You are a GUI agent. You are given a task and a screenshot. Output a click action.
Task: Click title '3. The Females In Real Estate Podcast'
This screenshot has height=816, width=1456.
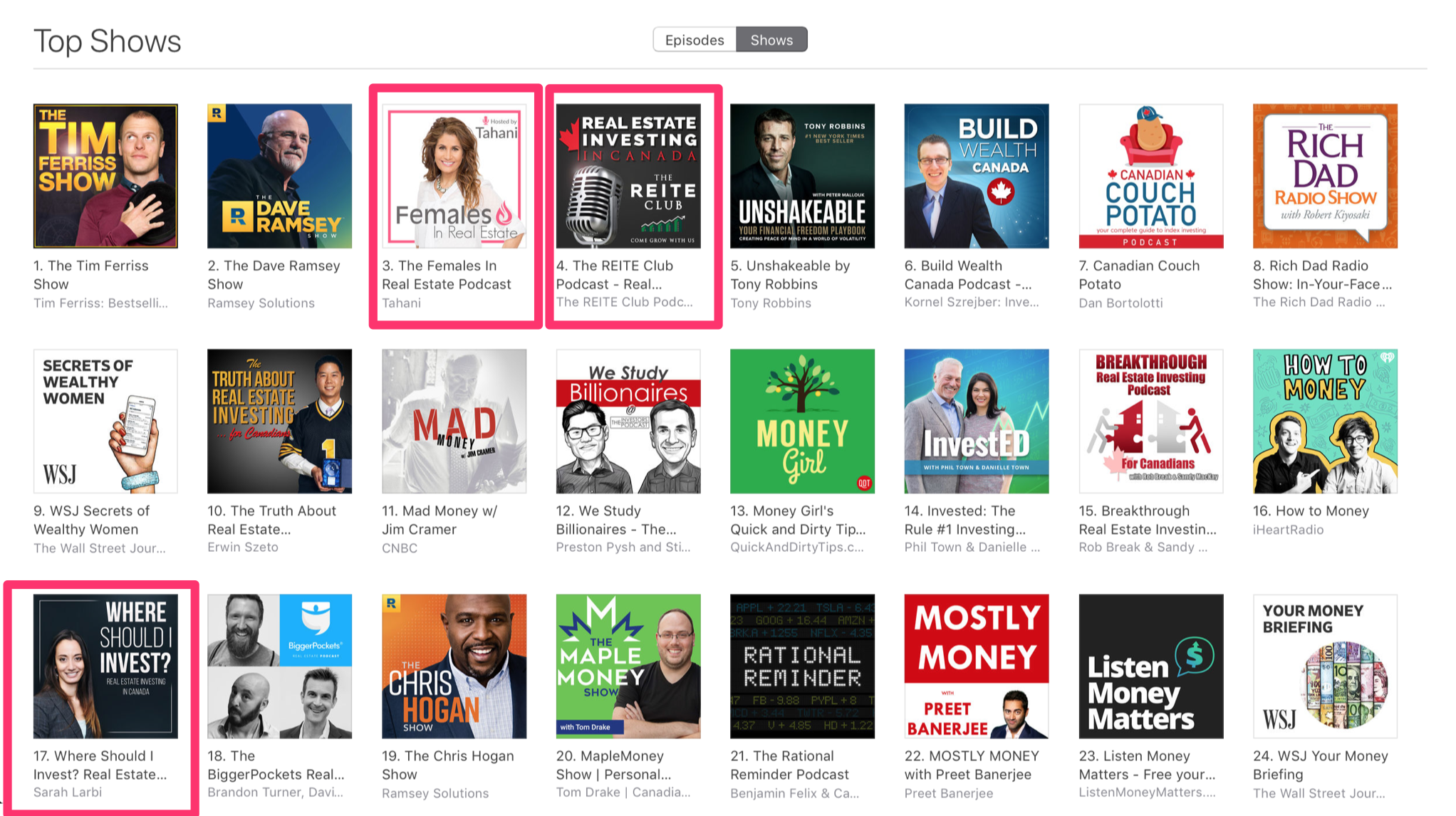click(447, 275)
